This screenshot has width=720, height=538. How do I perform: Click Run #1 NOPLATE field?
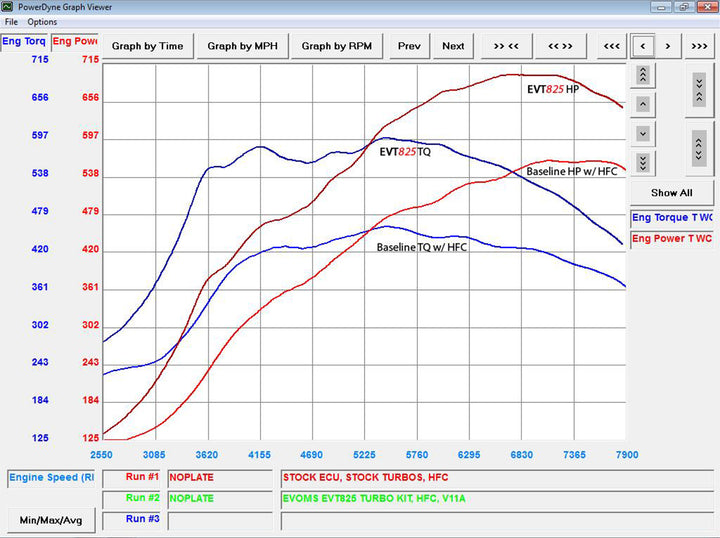[x=220, y=478]
